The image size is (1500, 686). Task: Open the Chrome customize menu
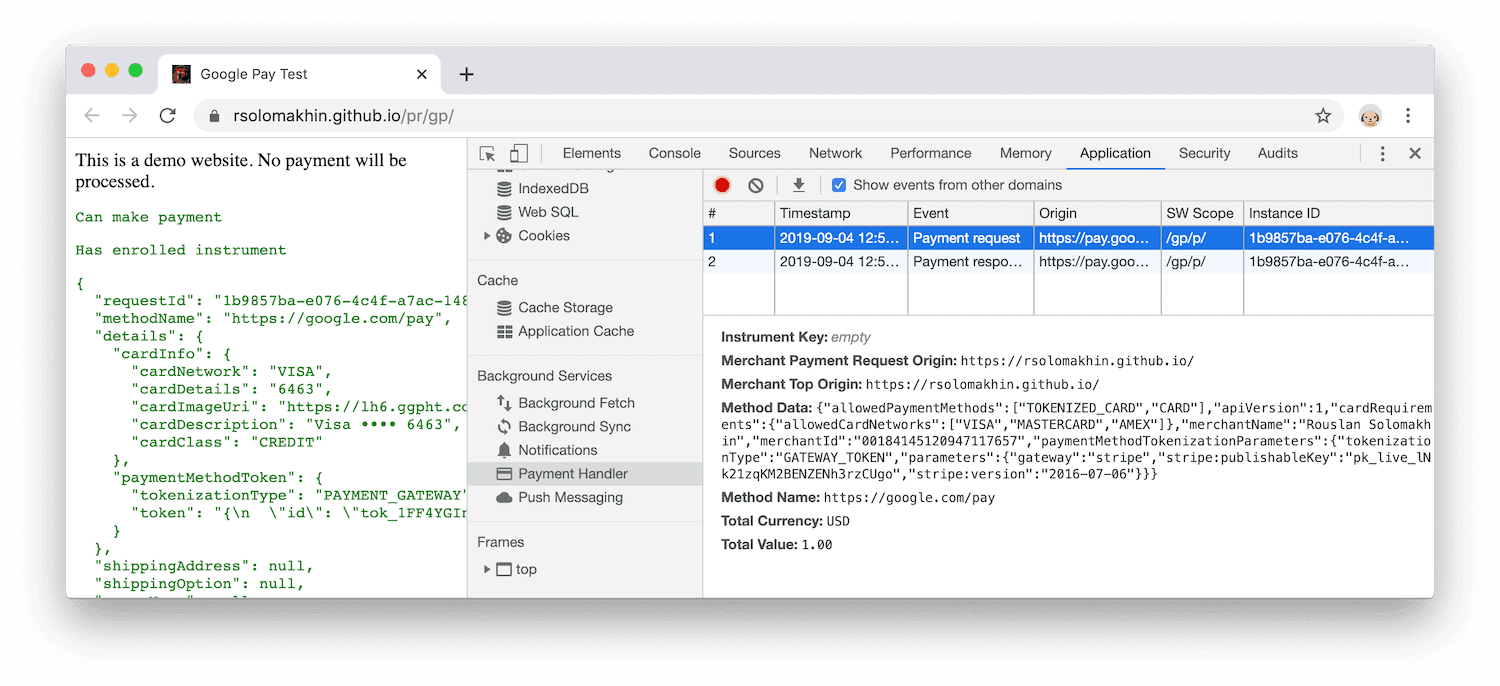coord(1408,115)
